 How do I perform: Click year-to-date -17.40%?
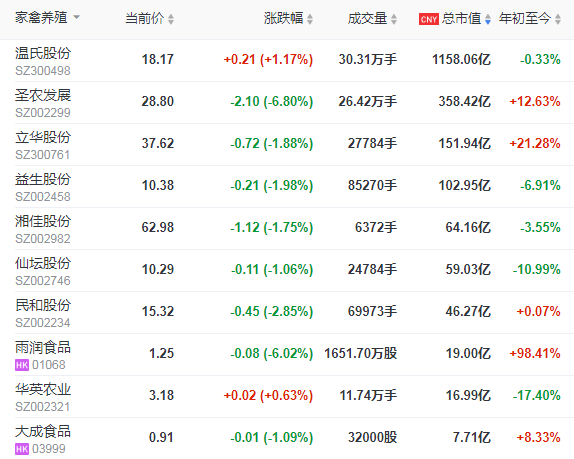(x=537, y=396)
